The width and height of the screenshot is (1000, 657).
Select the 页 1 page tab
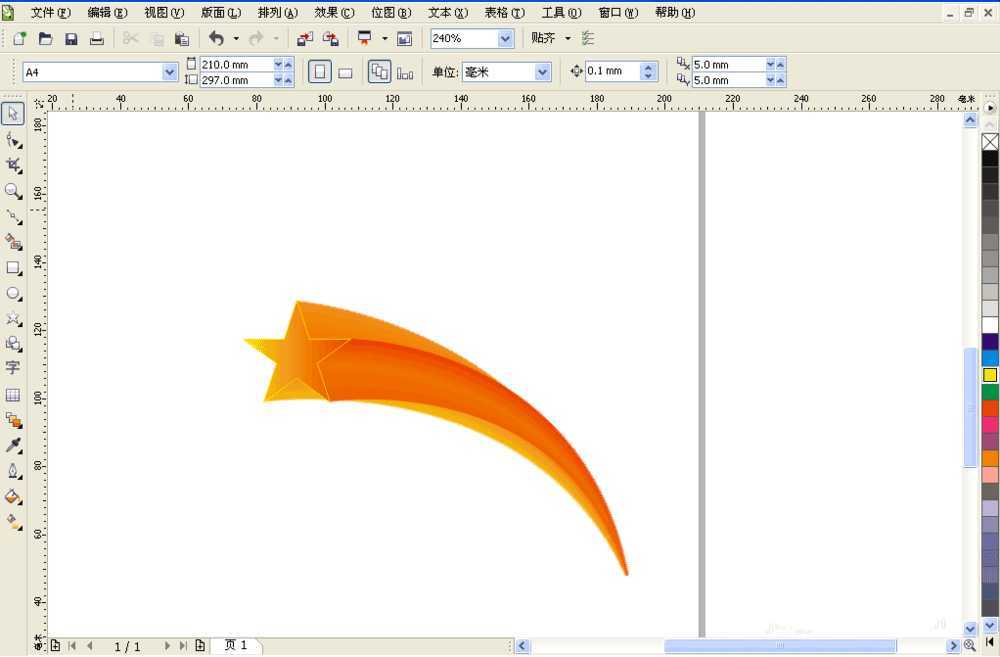click(236, 646)
